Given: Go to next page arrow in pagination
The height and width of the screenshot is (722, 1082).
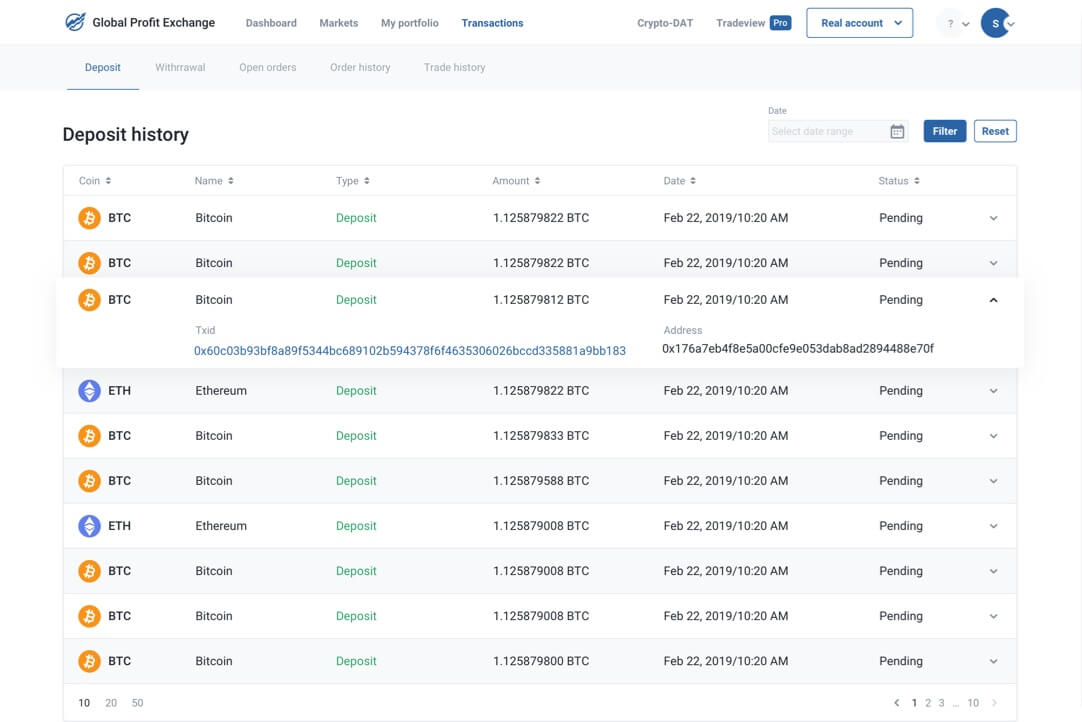Looking at the screenshot, I should point(994,703).
